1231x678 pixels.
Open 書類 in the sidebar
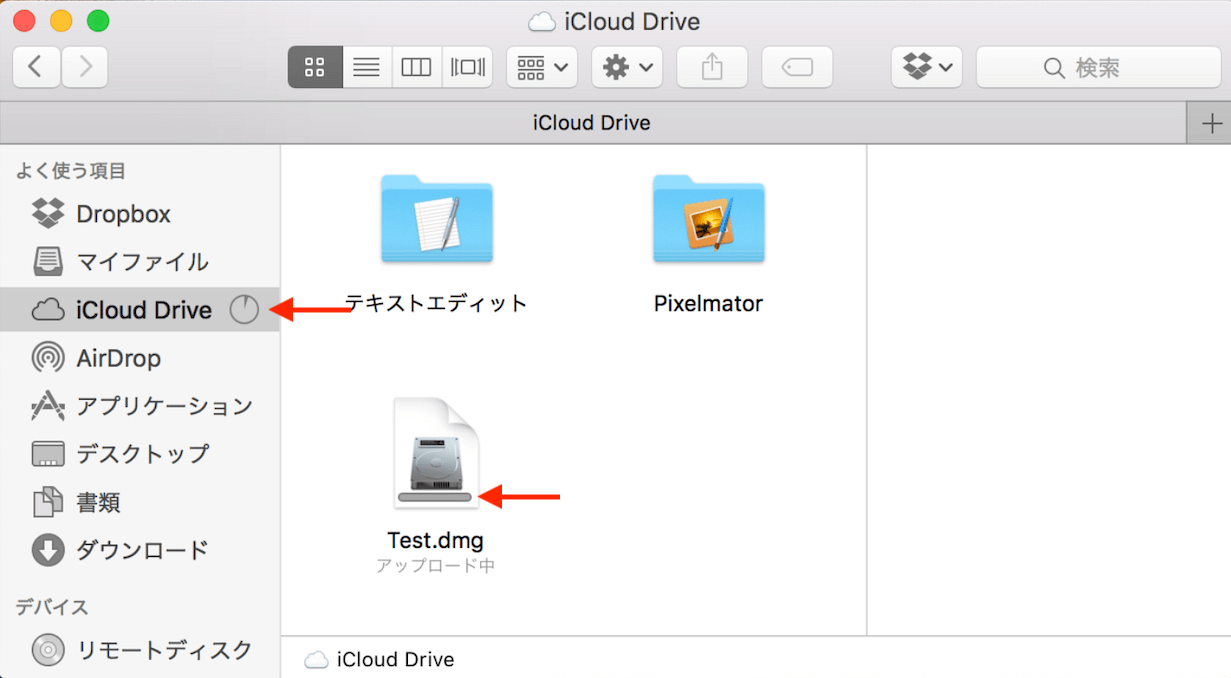click(x=140, y=502)
